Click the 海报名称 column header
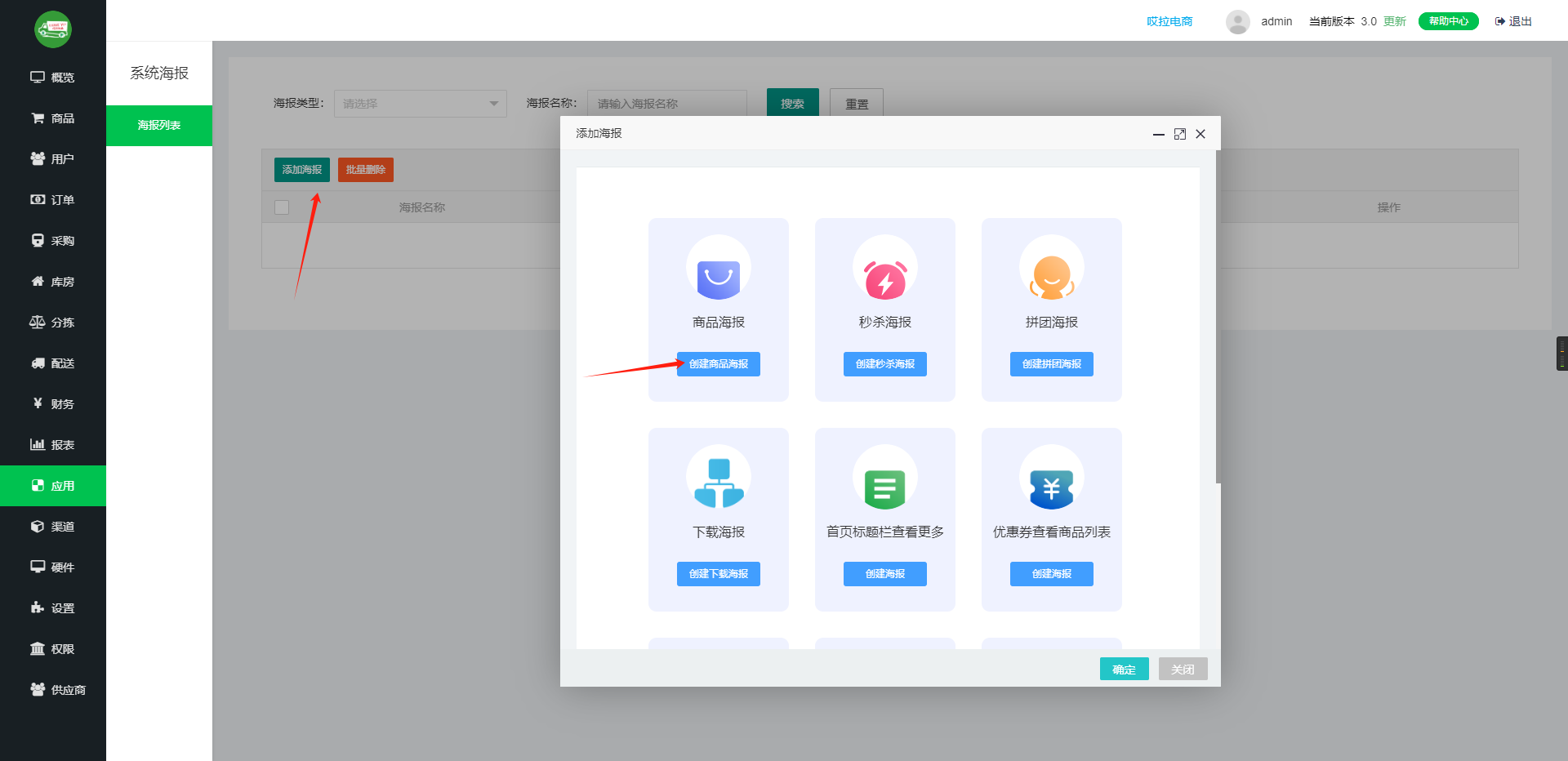Image resolution: width=1568 pixels, height=761 pixels. pyautogui.click(x=422, y=207)
